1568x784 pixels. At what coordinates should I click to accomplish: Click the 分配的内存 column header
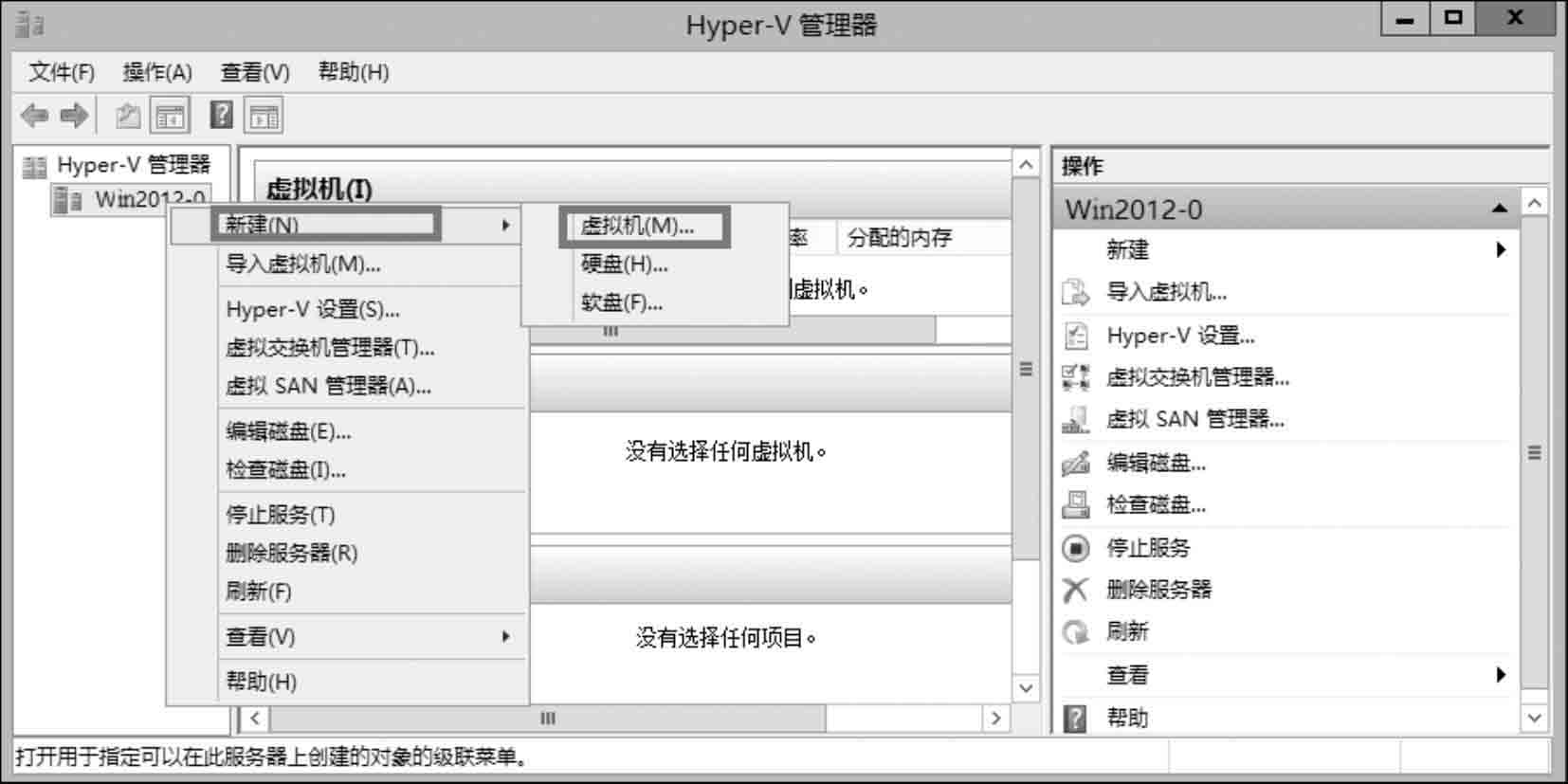point(900,238)
